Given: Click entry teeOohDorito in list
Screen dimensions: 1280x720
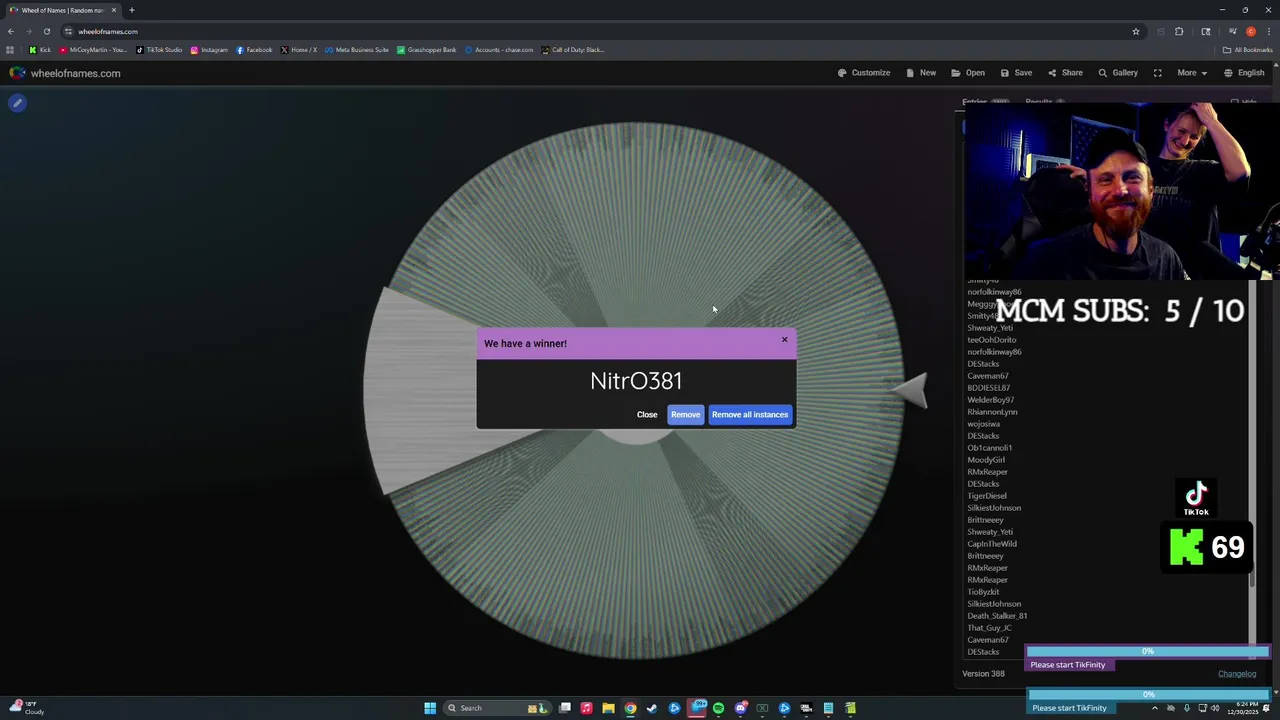Looking at the screenshot, I should coord(992,340).
